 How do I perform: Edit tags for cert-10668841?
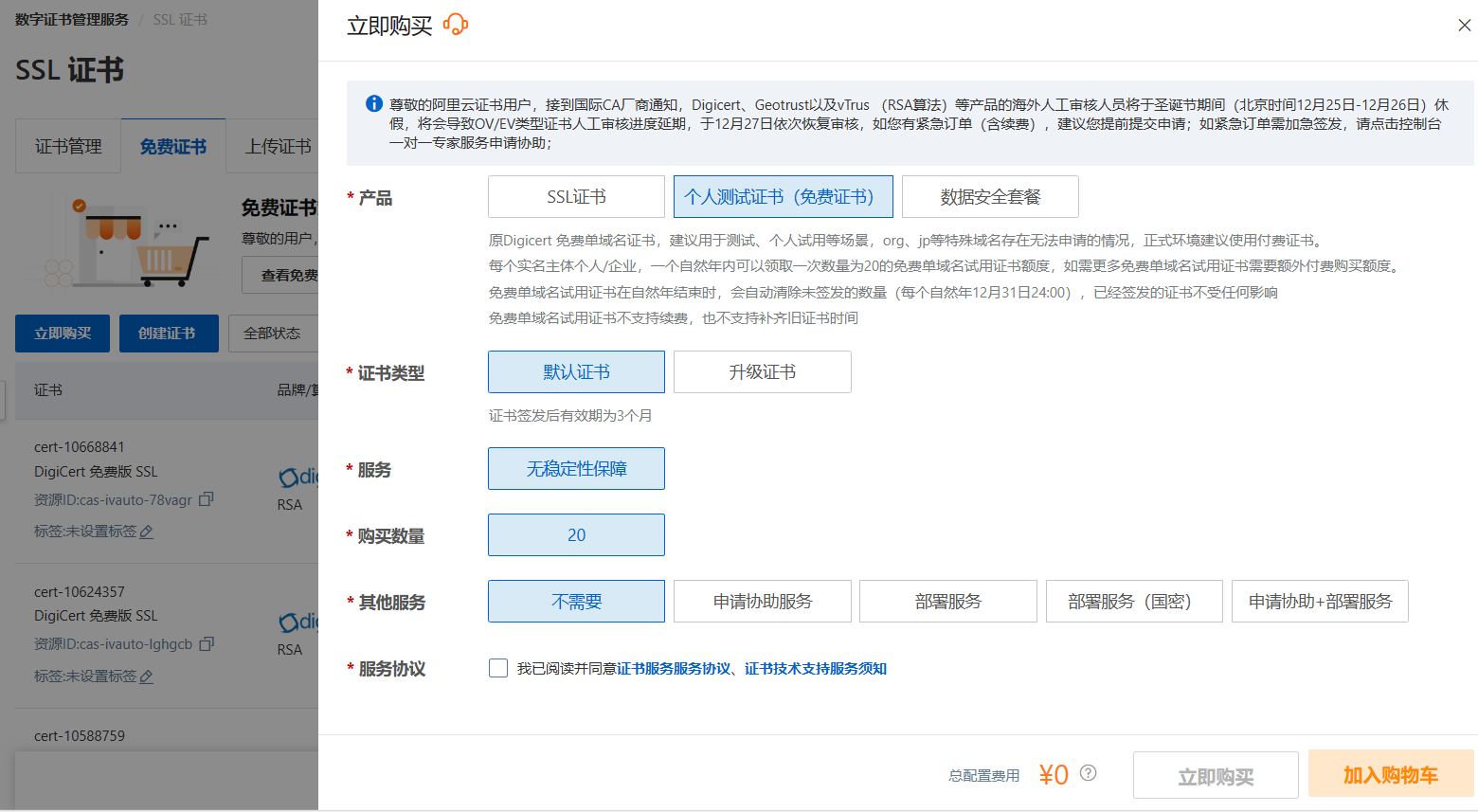(146, 532)
